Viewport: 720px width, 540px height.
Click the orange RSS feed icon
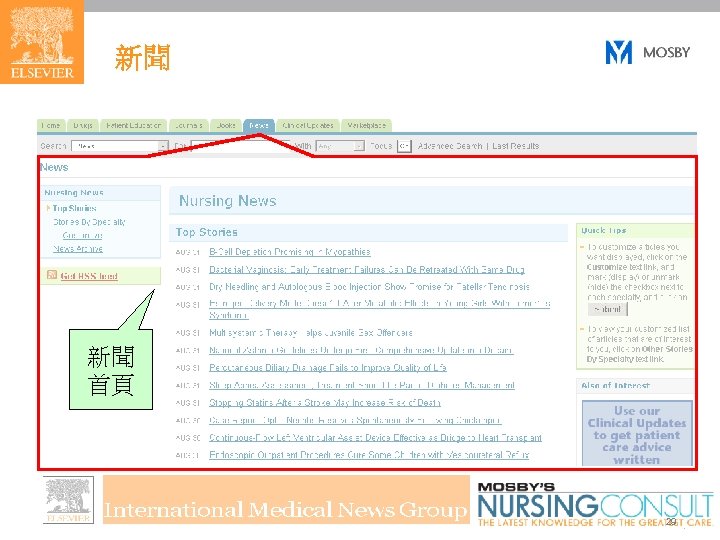click(51, 275)
